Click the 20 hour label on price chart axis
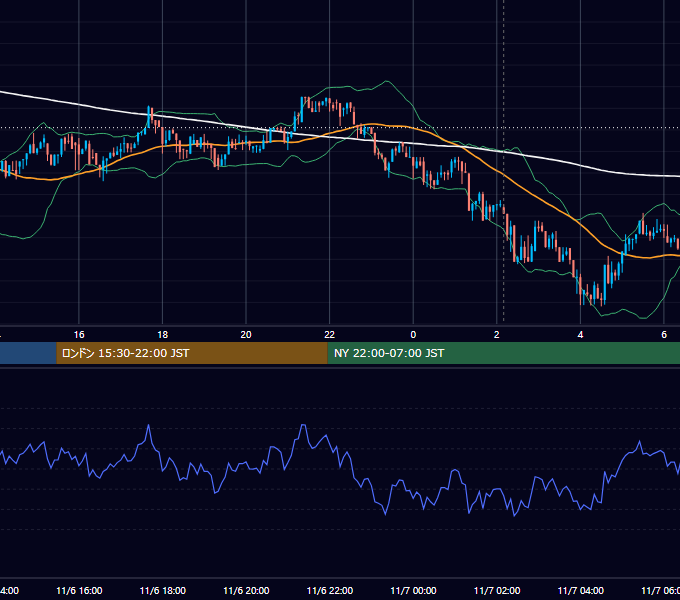680x600 pixels. click(x=246, y=335)
